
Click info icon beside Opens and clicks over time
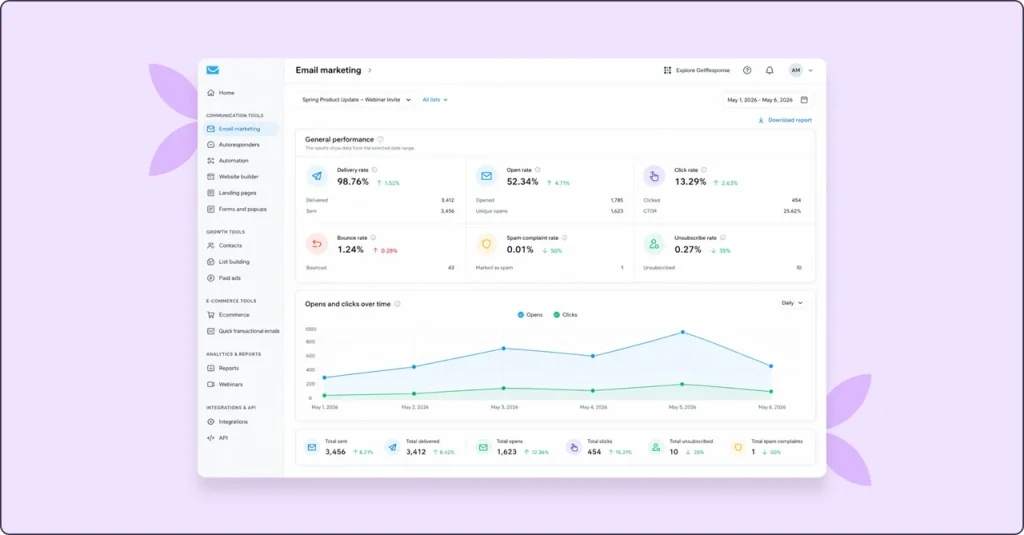click(397, 304)
